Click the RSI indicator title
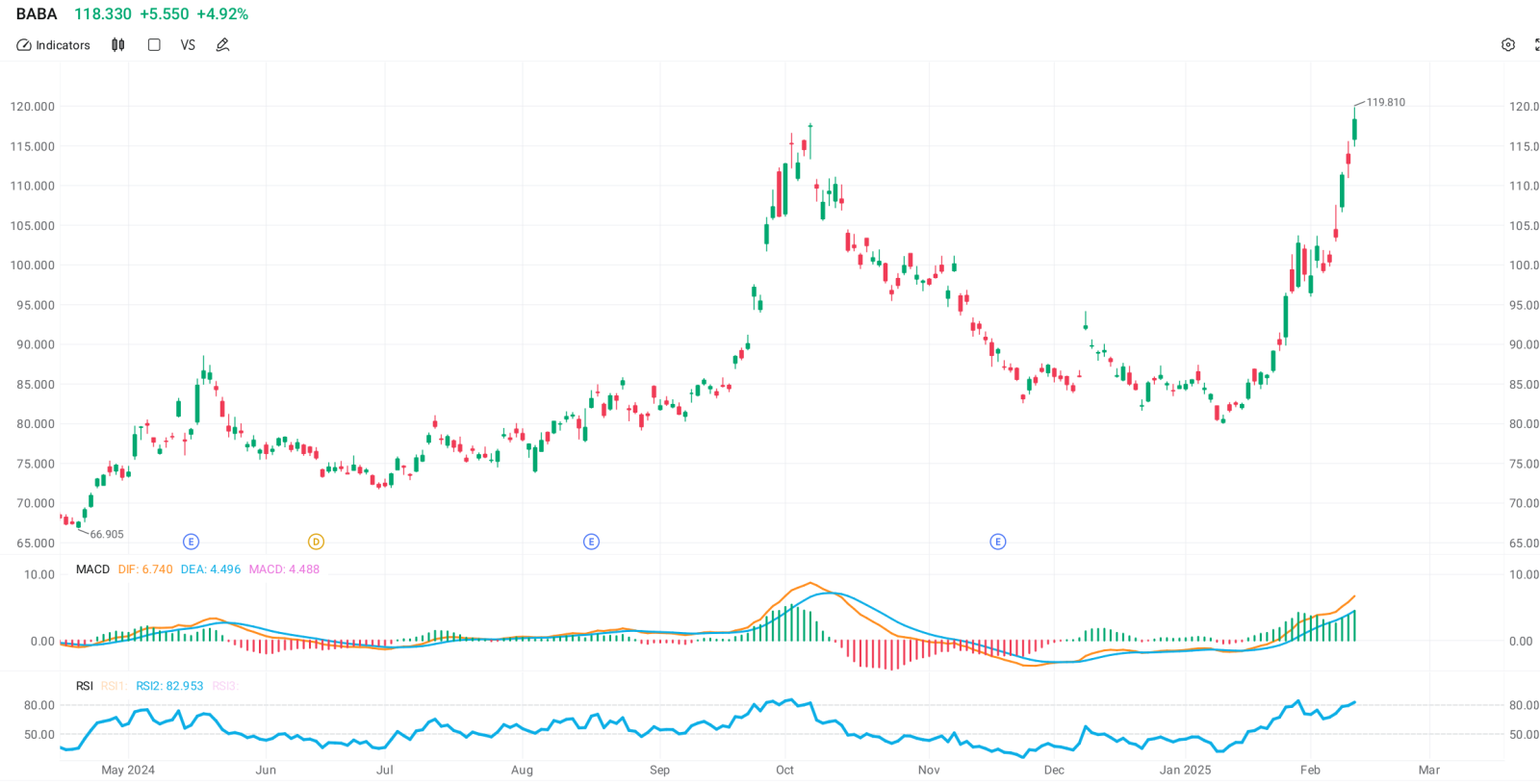Viewport: 1540px width, 784px height. click(x=85, y=686)
